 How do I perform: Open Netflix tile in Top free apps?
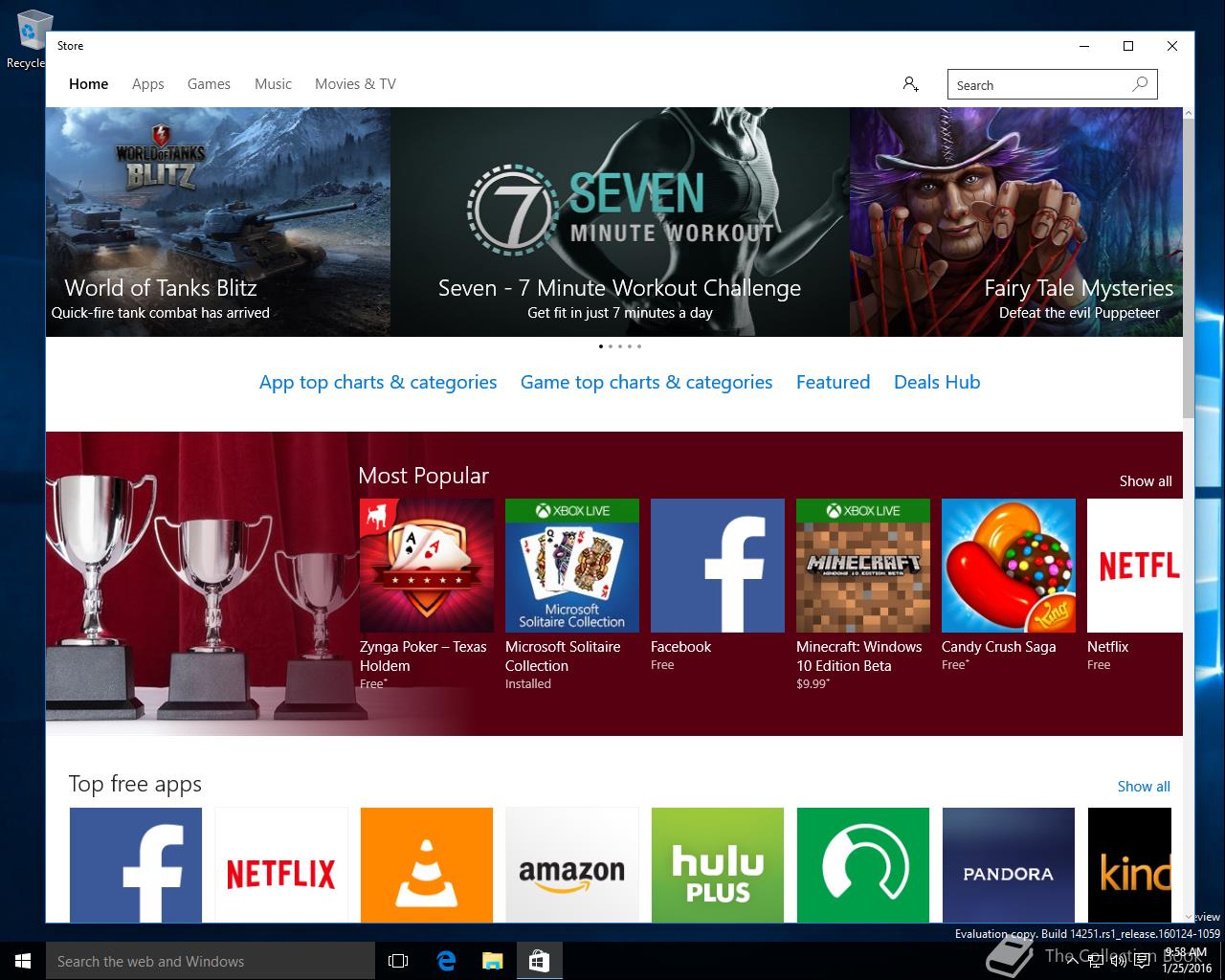(281, 865)
